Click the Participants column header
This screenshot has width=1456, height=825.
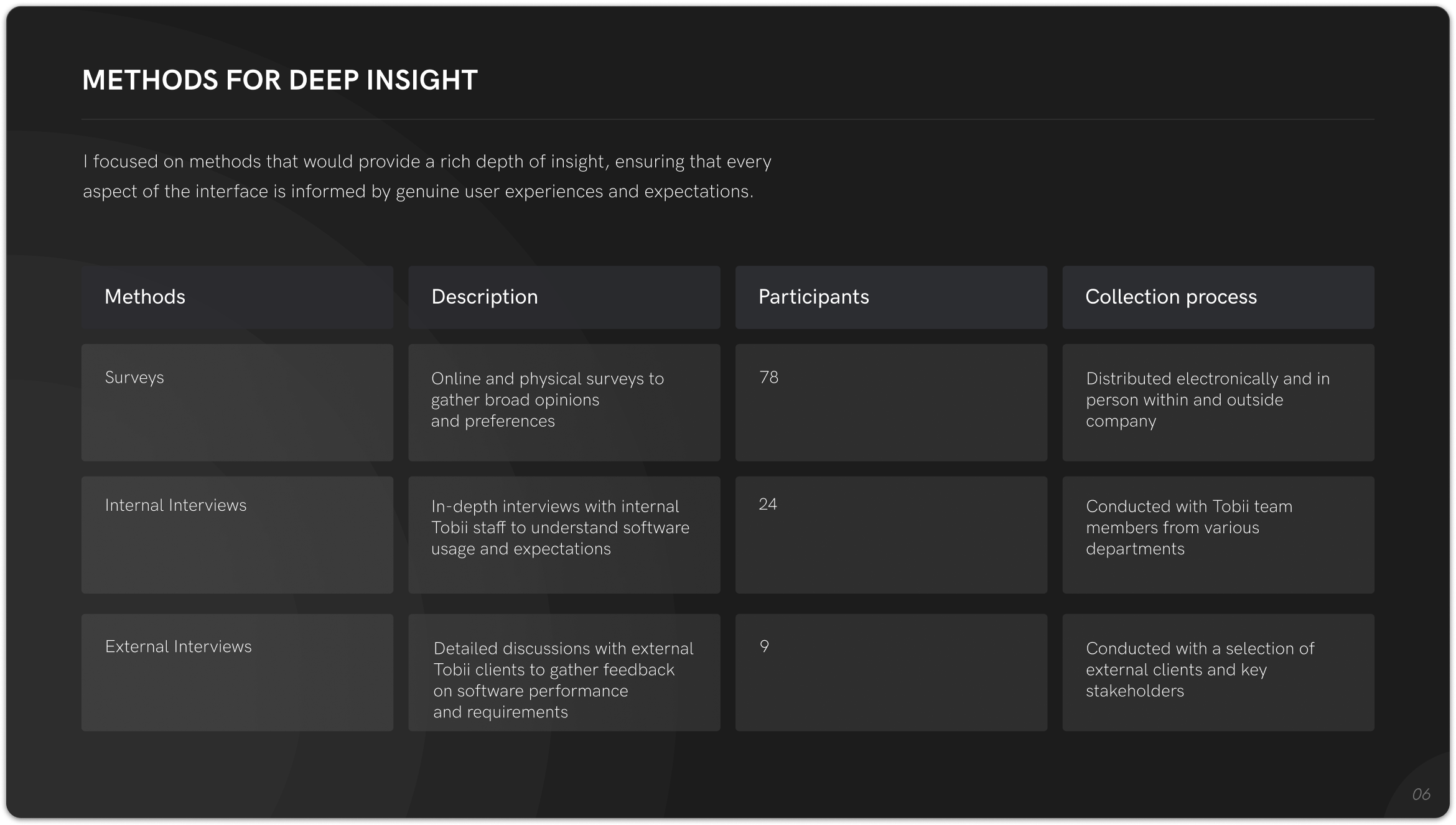pos(813,297)
